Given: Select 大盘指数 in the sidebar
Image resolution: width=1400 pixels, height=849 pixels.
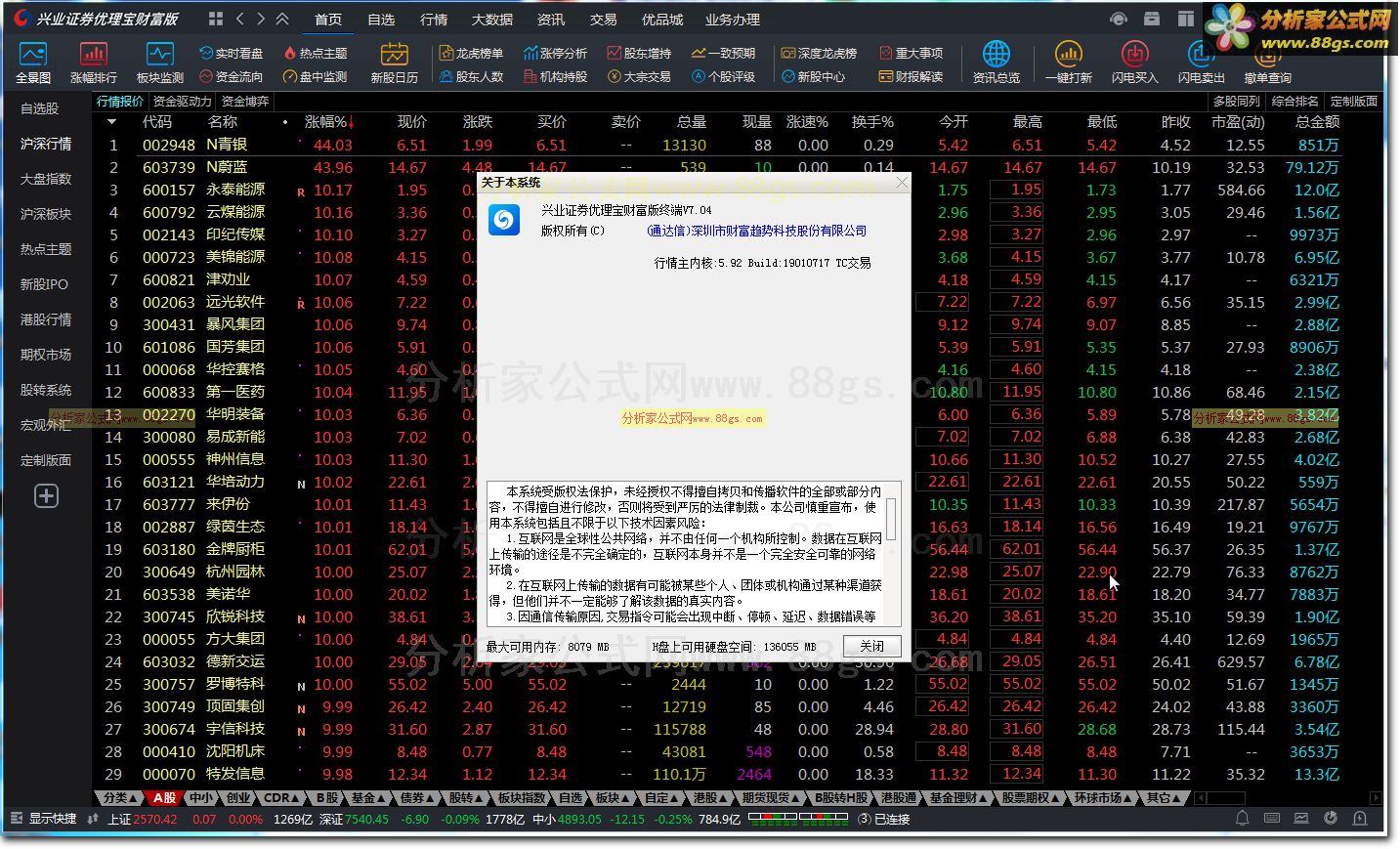Looking at the screenshot, I should click(x=46, y=179).
